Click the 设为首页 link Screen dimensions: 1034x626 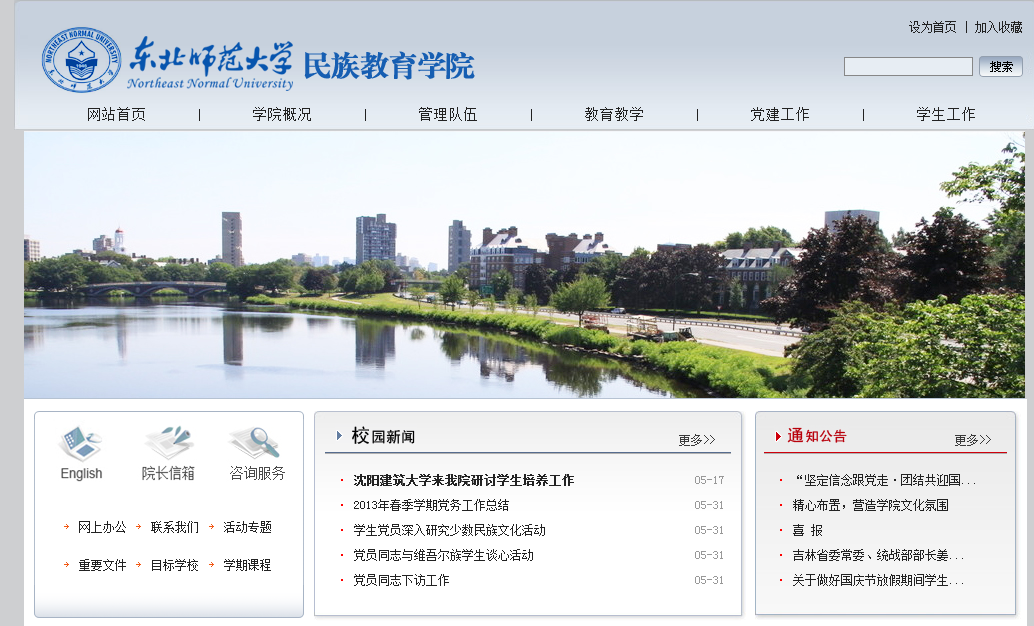pos(932,27)
